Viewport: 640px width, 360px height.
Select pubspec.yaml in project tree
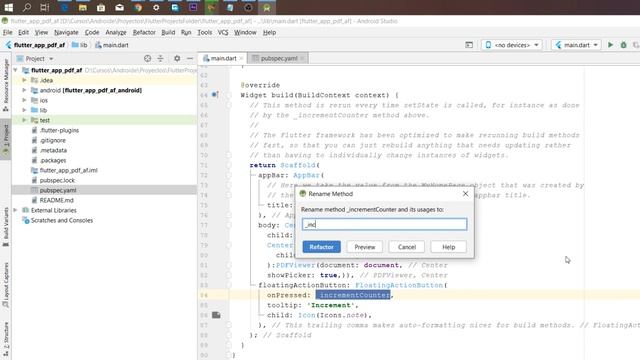[58, 190]
